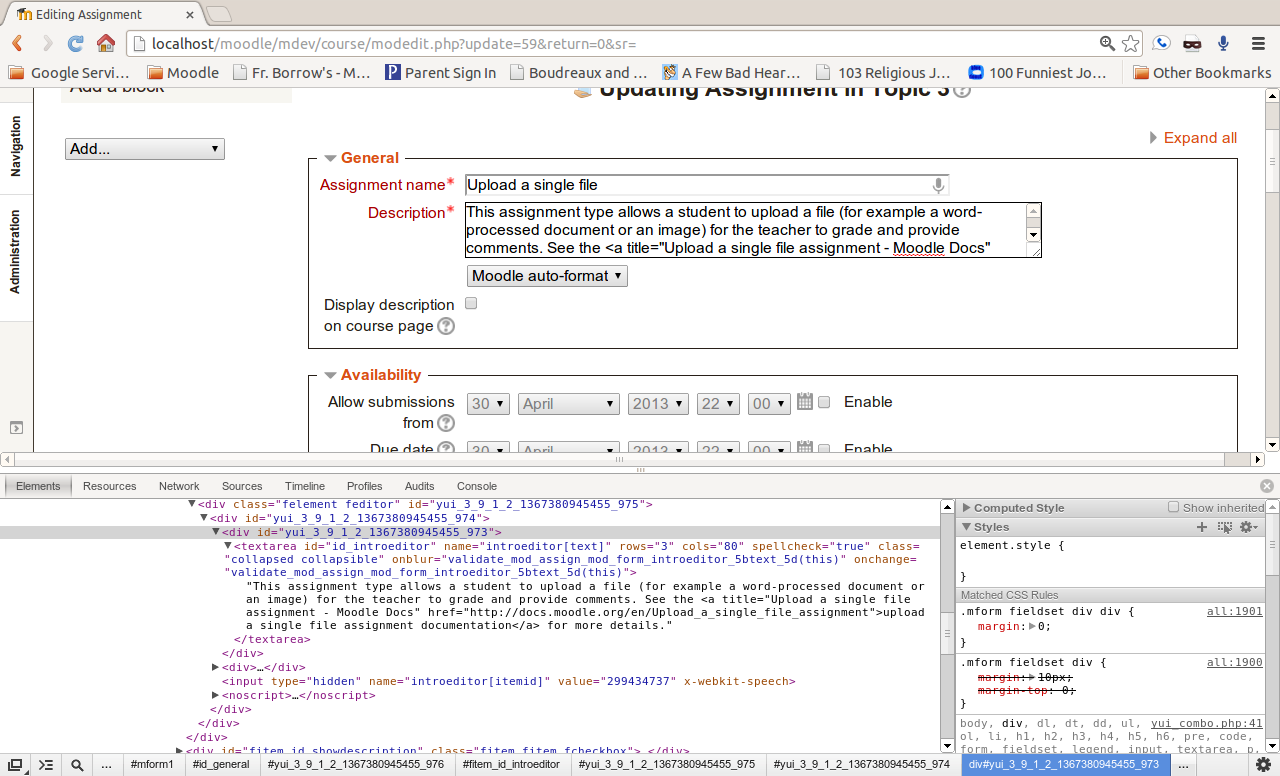Click the incognito-glasses extension icon
Screen dimensions: 1280x776
point(1192,43)
